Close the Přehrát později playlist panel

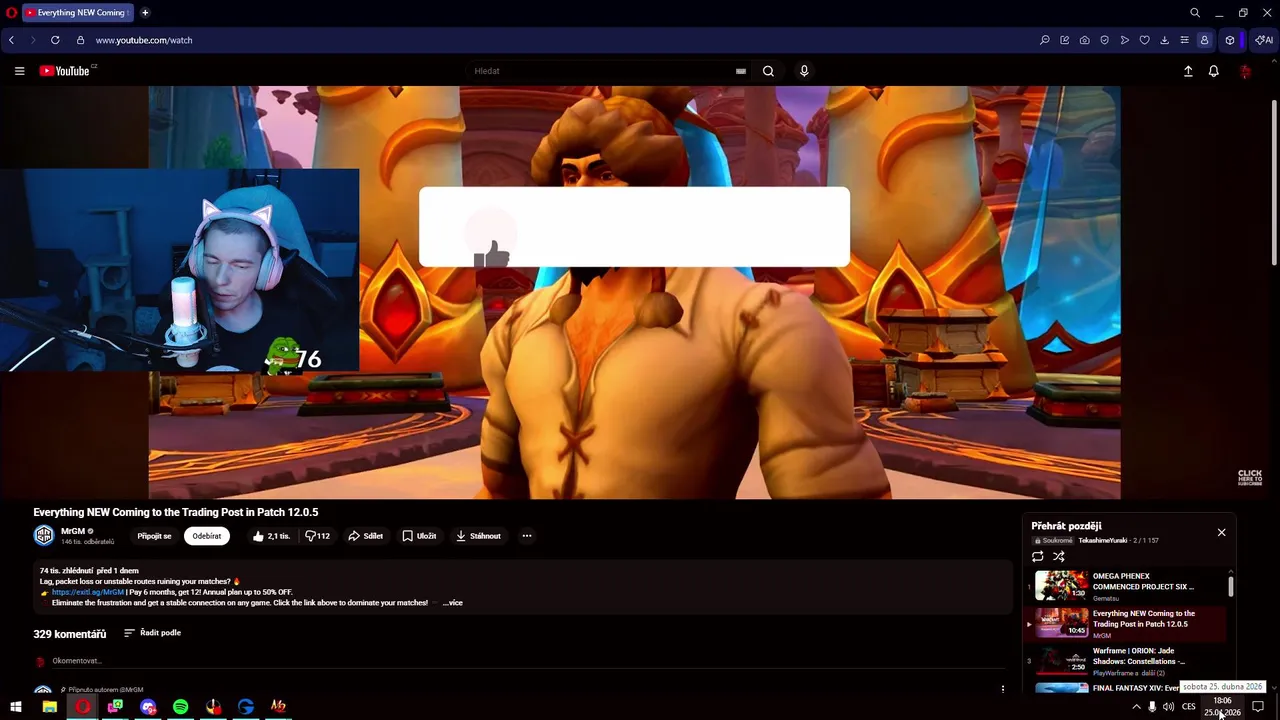click(x=1221, y=532)
